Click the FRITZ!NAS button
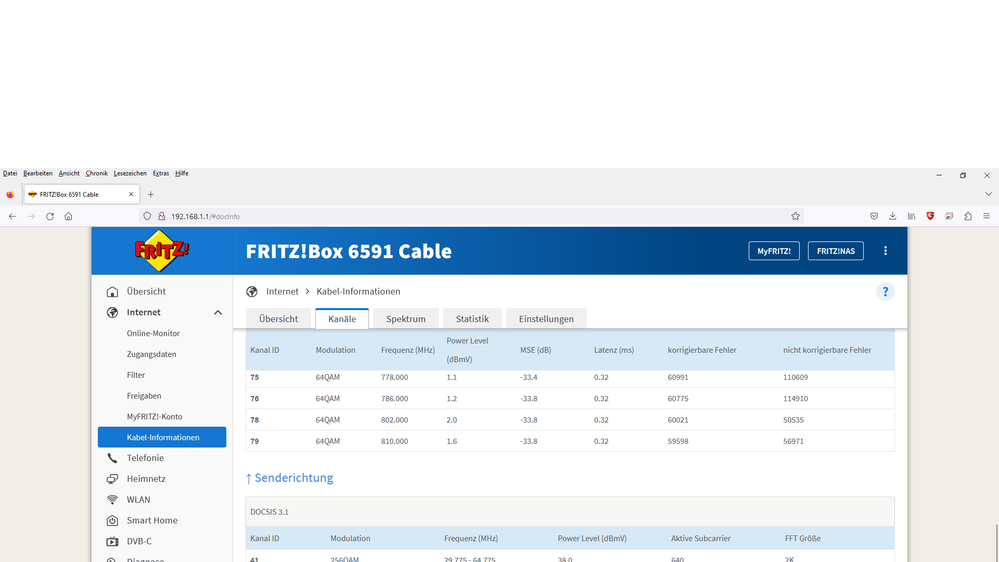The height and width of the screenshot is (562, 999). [x=835, y=251]
